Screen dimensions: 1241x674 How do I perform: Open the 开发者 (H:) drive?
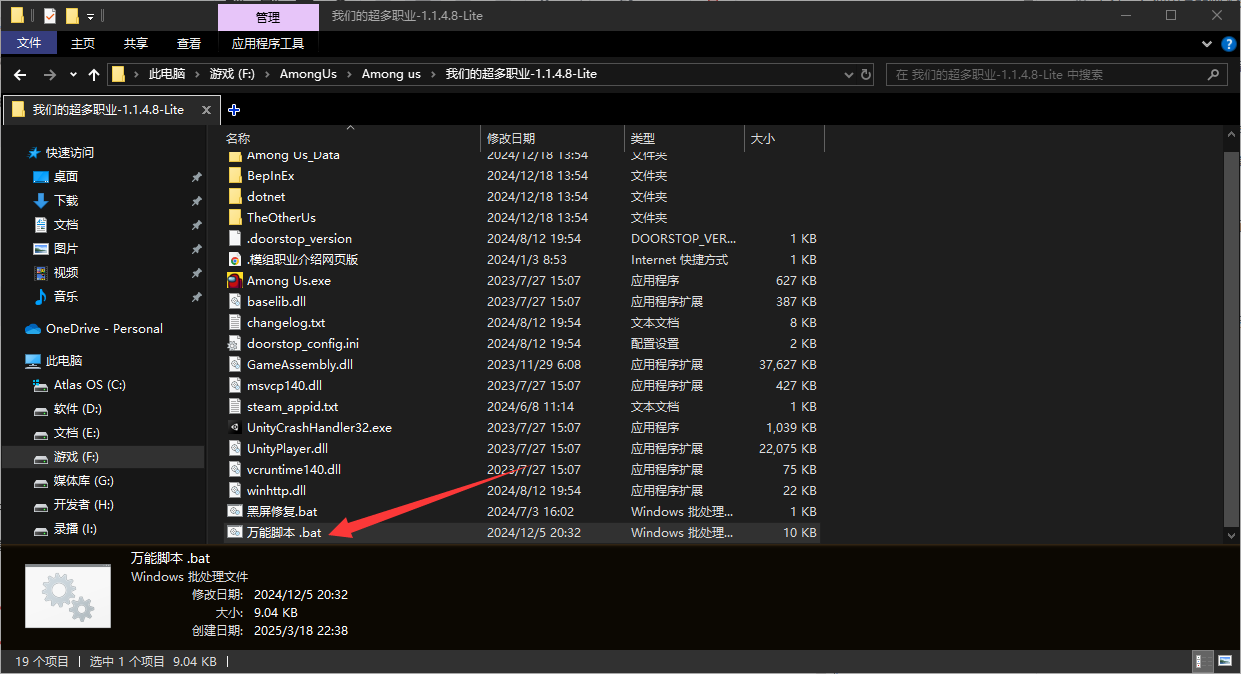84,505
